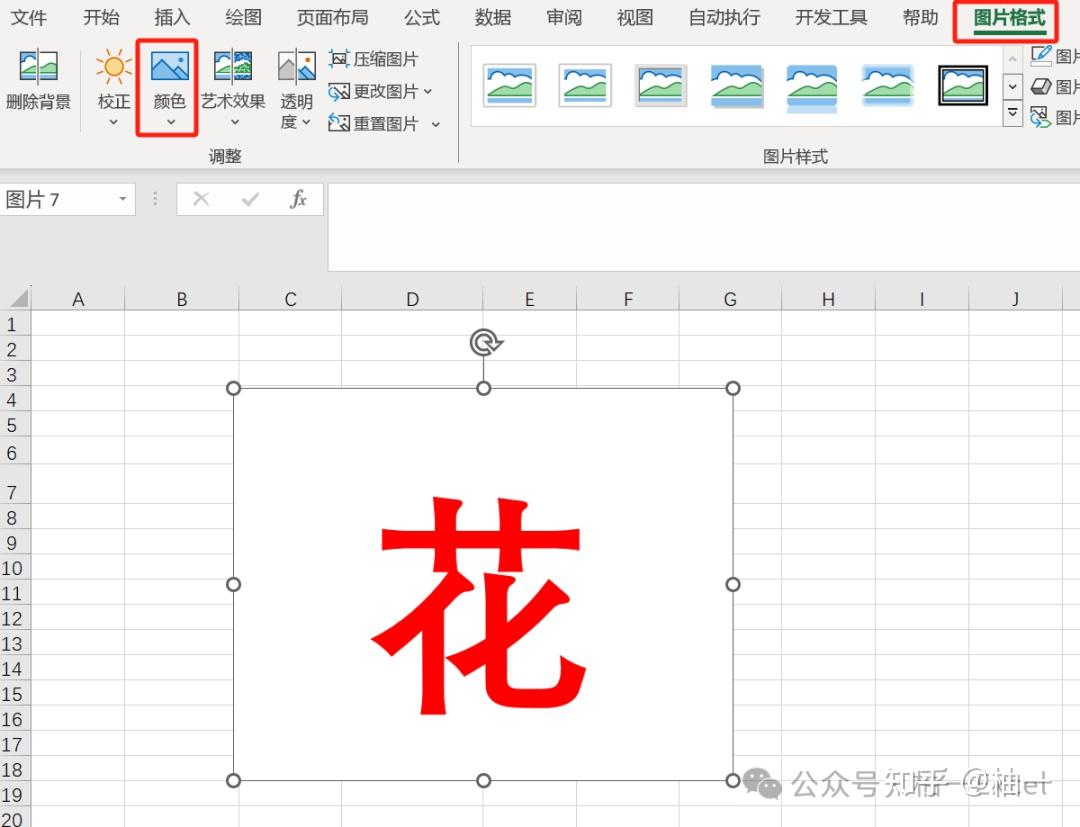Expand the 重置图片 dropdown arrow
1080x827 pixels.
coord(435,124)
